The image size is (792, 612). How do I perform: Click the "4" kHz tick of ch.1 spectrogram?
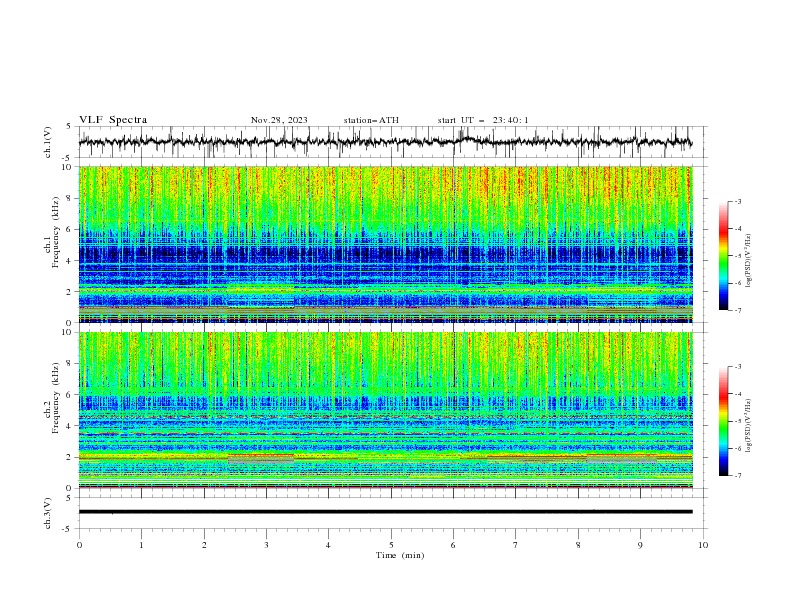70,261
